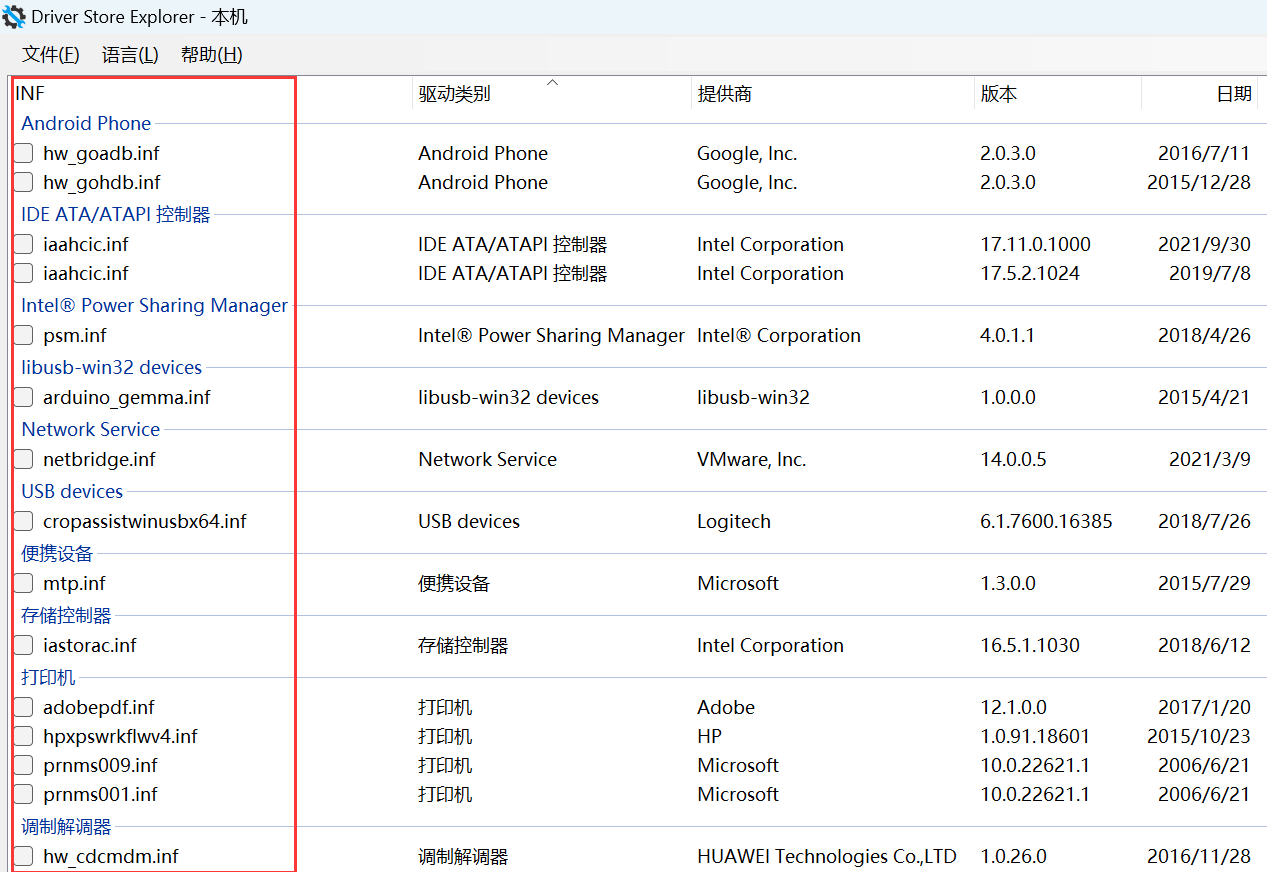The width and height of the screenshot is (1267, 872).
Task: Collapse the IDE ATA/ATAPI 控制器 group header
Action: 116,215
